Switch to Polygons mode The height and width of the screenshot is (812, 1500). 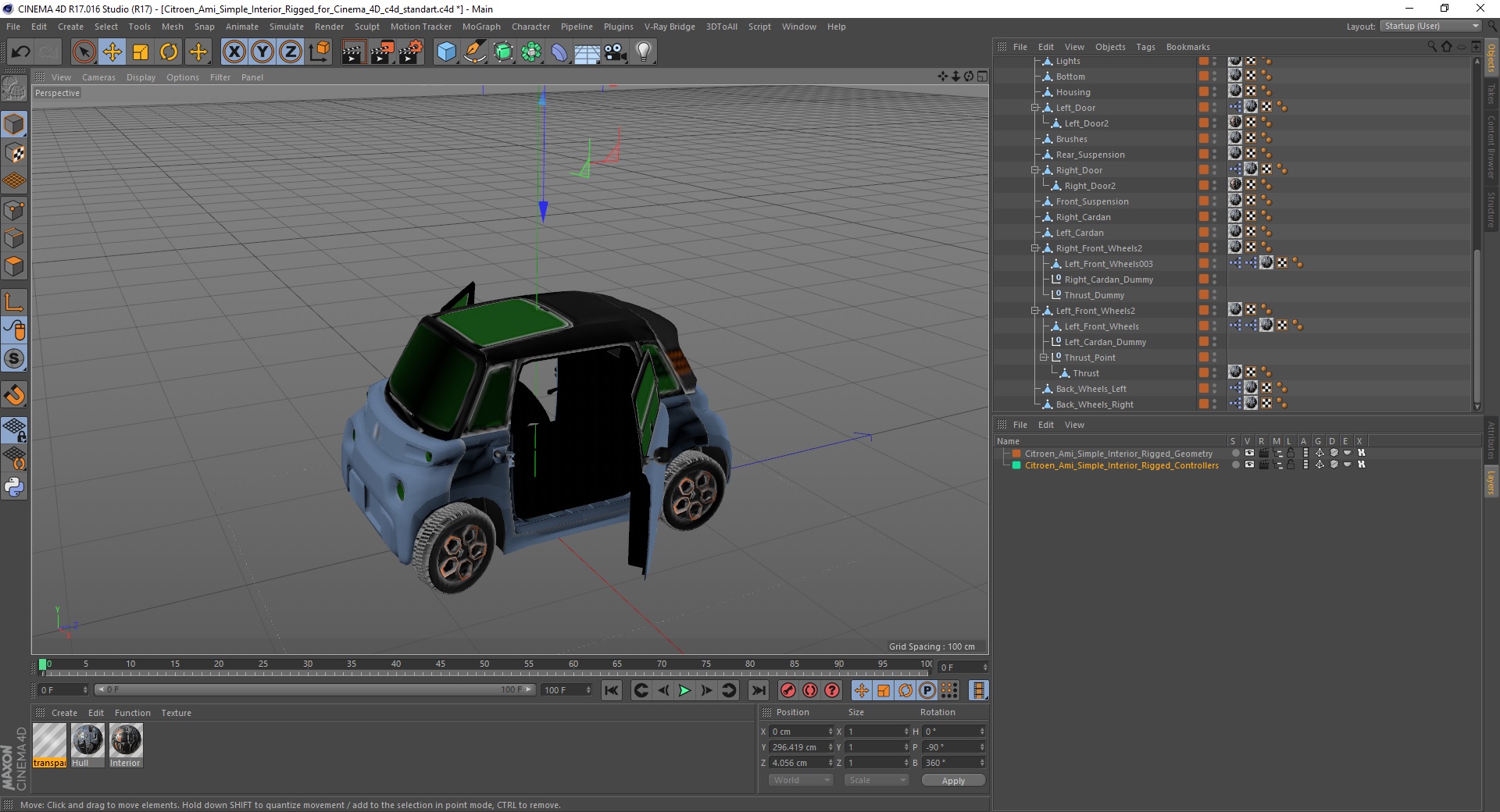pyautogui.click(x=14, y=266)
